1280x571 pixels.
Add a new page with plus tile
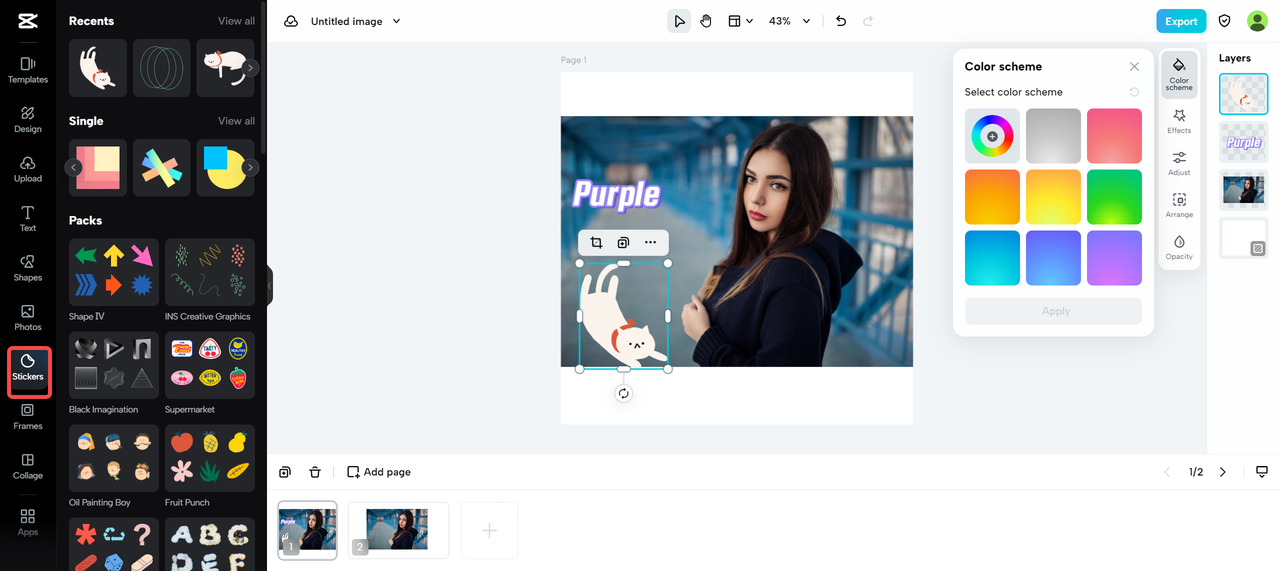click(489, 530)
